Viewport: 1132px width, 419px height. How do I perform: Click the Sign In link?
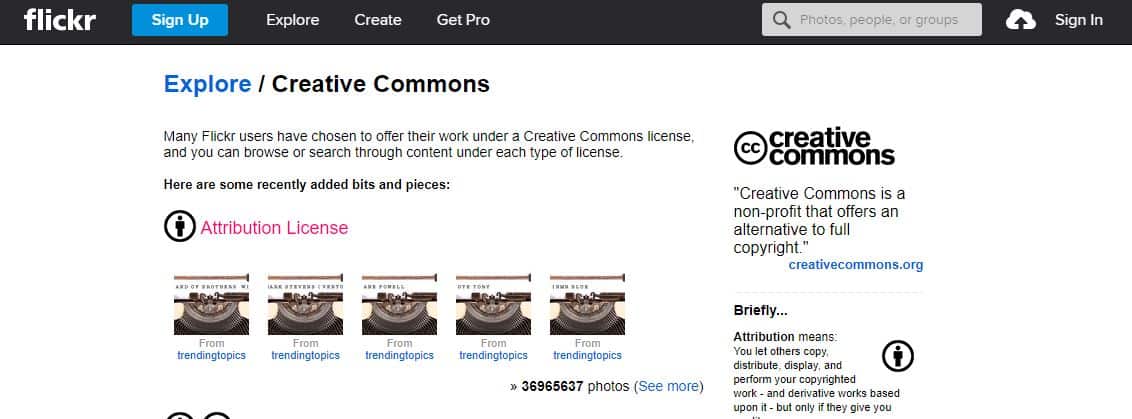(x=1078, y=20)
